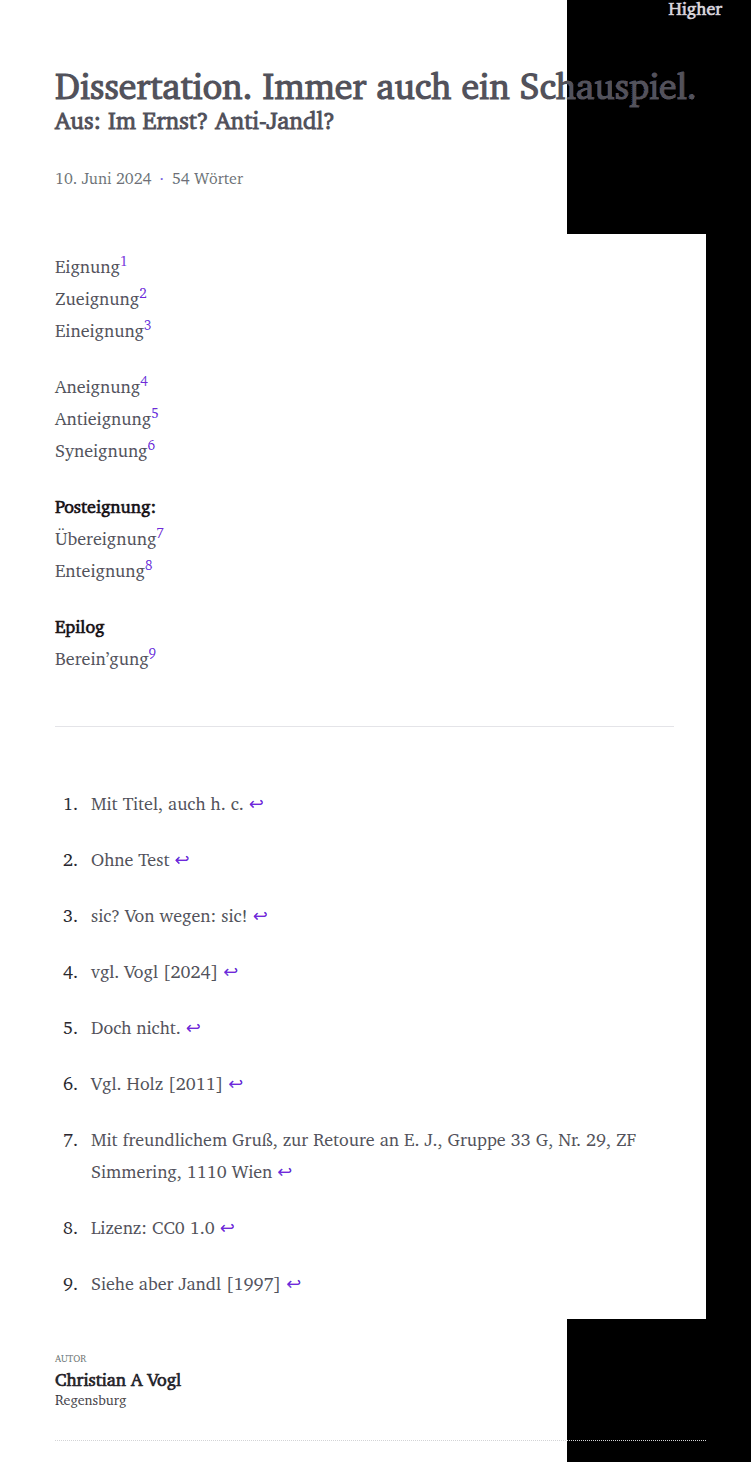Screen dimensions: 751x1462
Task: Click return arrow after vgl. Vogl [2024]
Action: (x=231, y=972)
